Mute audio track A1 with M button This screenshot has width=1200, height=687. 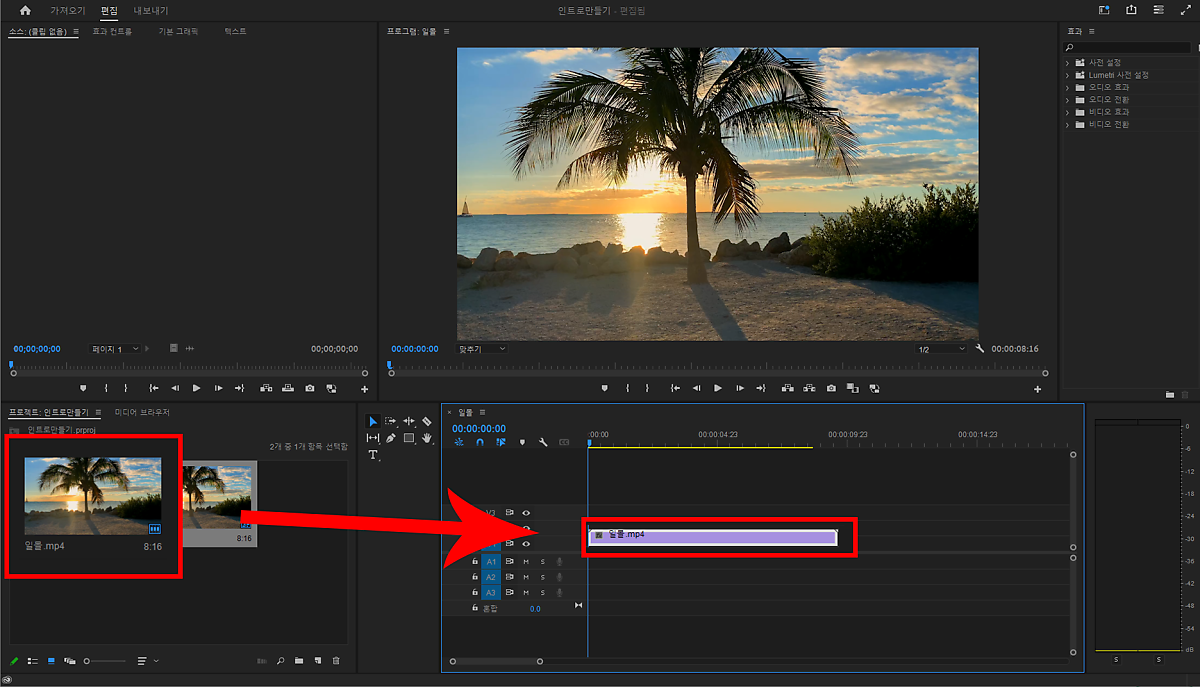click(x=526, y=562)
